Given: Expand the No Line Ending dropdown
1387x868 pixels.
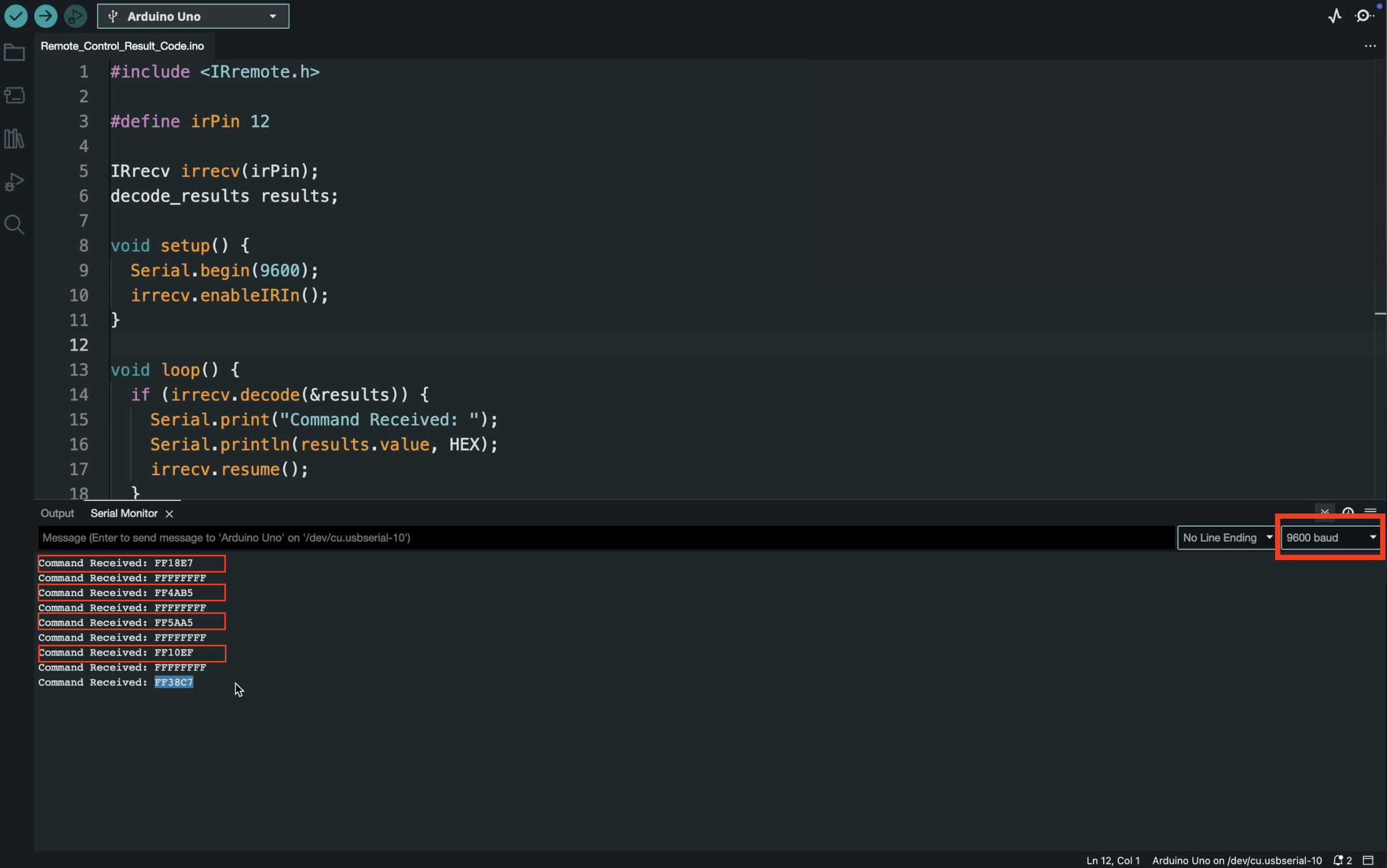Looking at the screenshot, I should 1226,537.
